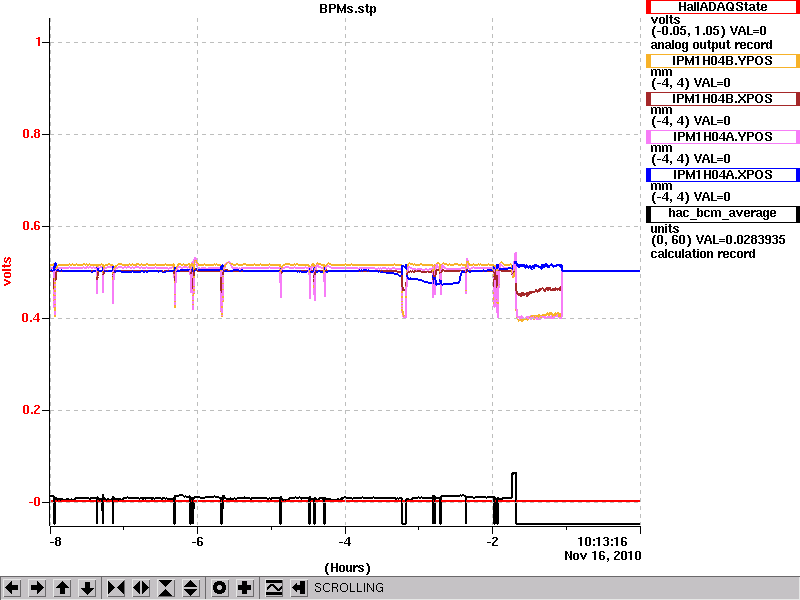Click the -4 x-axis tick label
Screen dimensions: 800x600
point(345,542)
